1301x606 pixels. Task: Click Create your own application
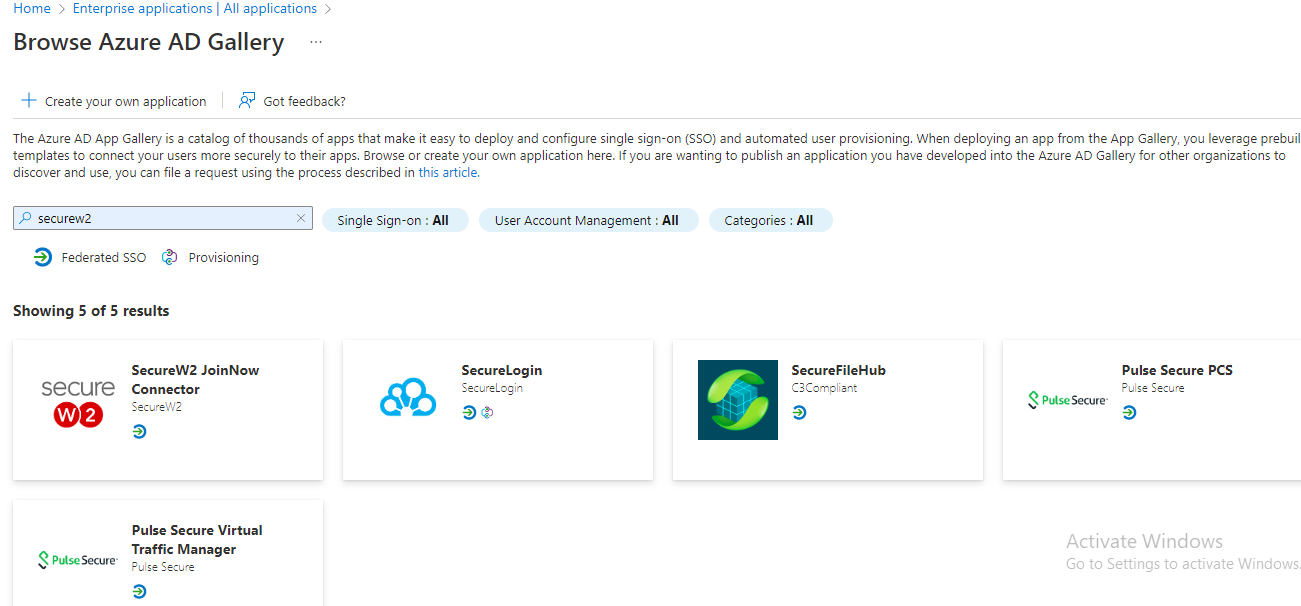114,101
